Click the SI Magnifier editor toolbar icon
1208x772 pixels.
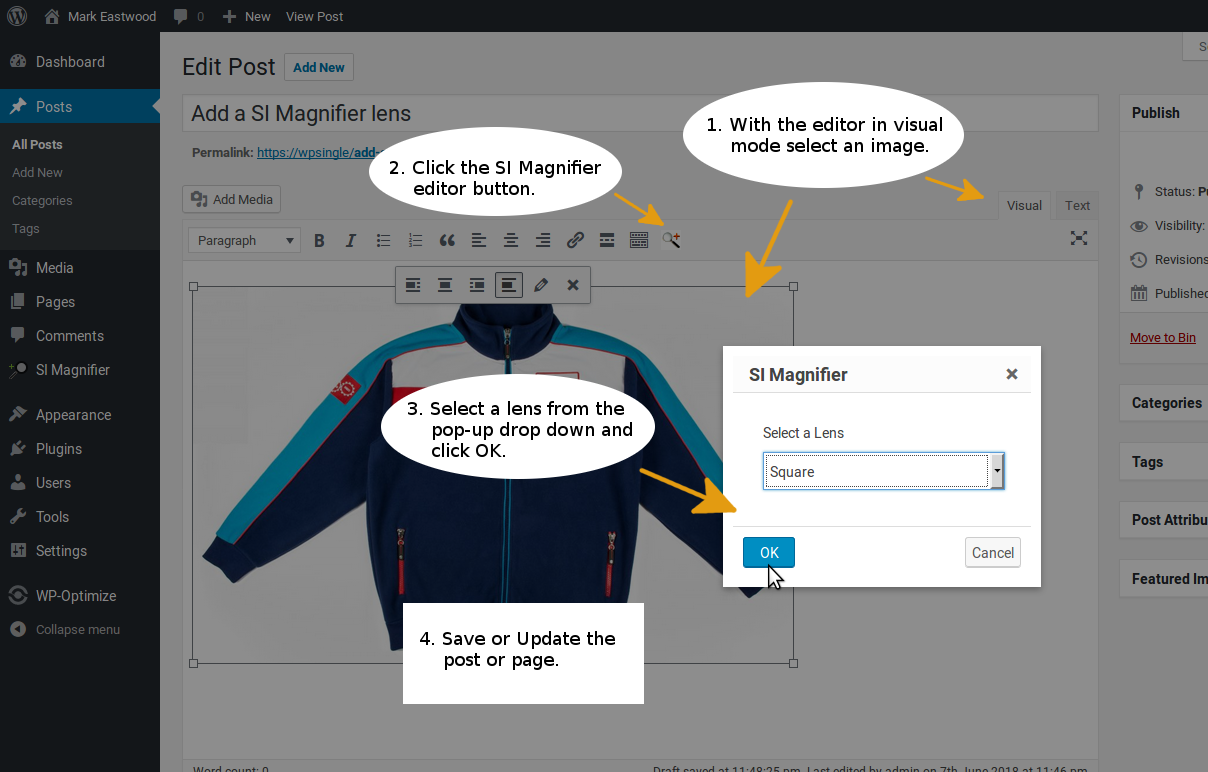pyautogui.click(x=671, y=240)
